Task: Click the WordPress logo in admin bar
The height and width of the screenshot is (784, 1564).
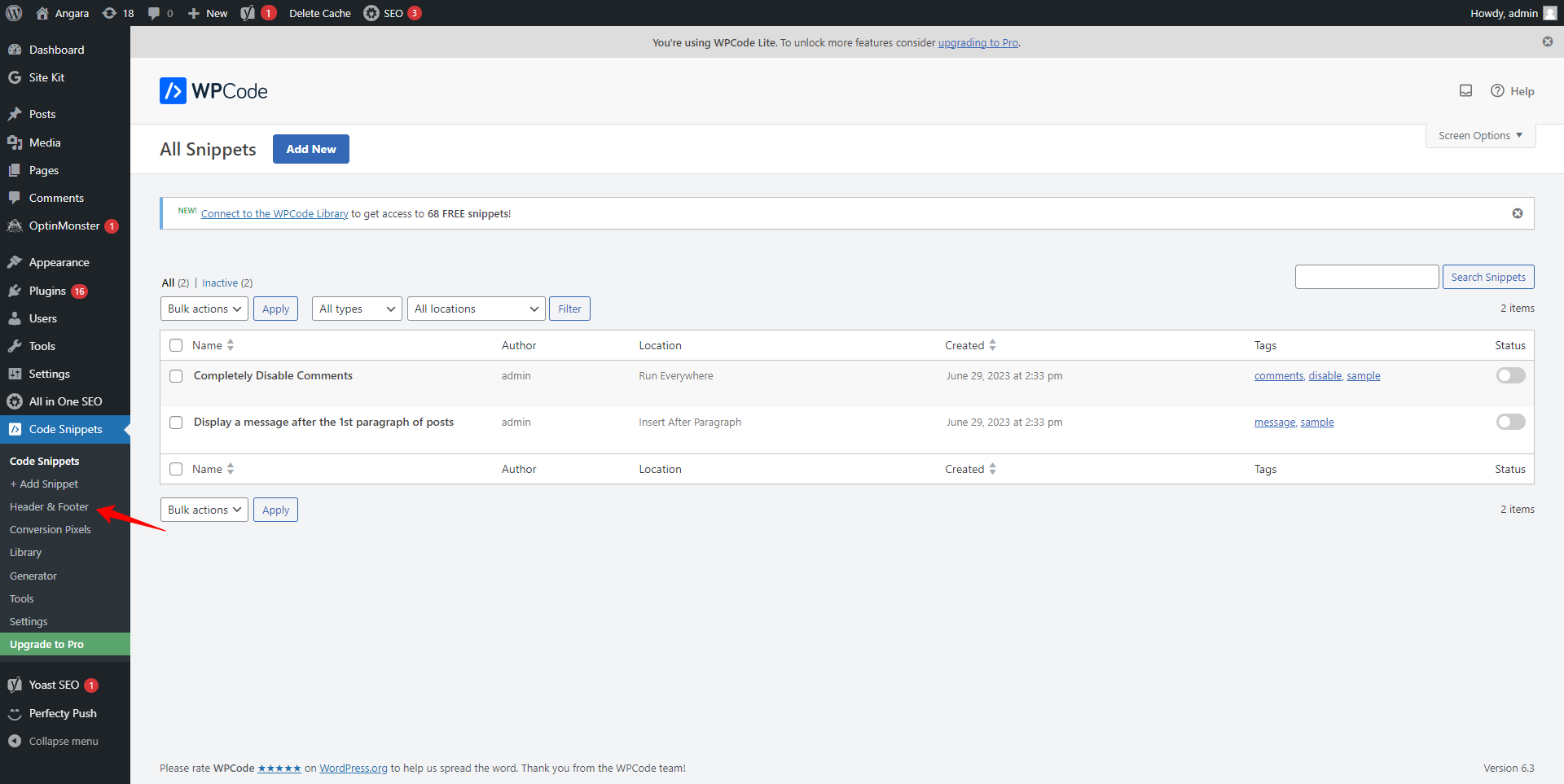Action: tap(14, 13)
